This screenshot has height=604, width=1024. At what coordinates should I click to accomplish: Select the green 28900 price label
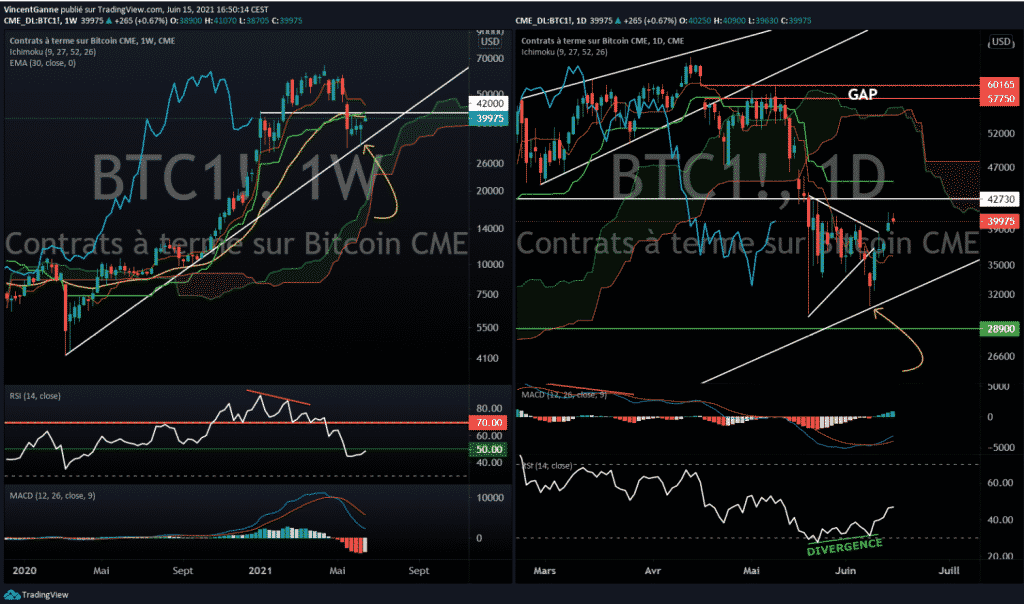pos(1000,328)
